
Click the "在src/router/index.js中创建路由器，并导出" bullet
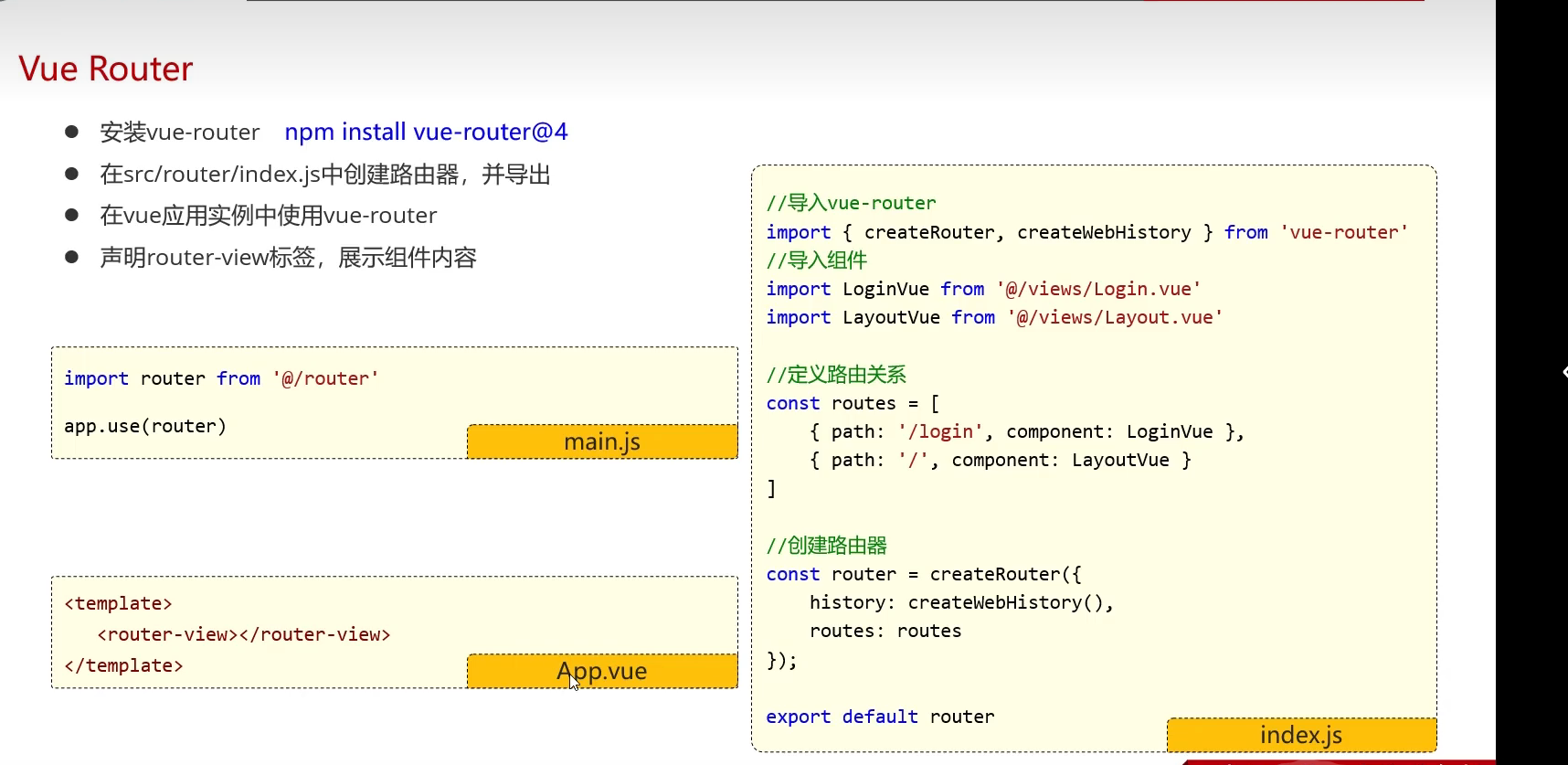(325, 174)
